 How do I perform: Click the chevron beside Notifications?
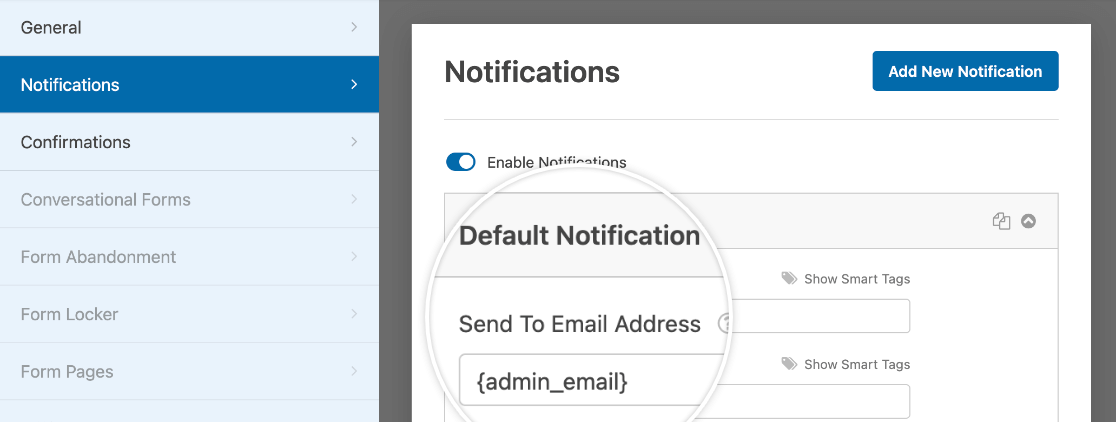tap(354, 85)
